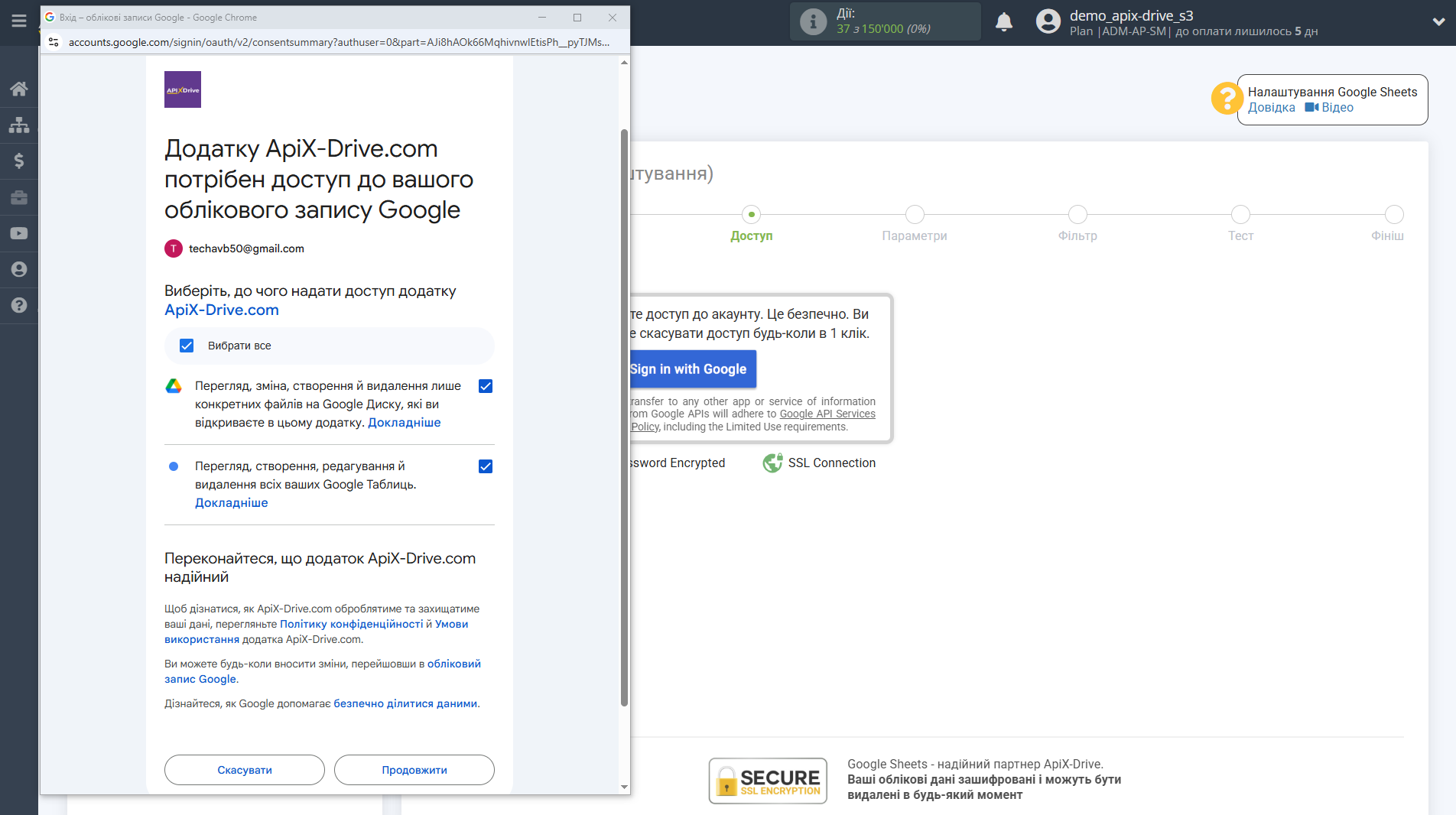Click the ApiX-Drive logo in consent popup
Screen dimensions: 1456x815
click(183, 89)
